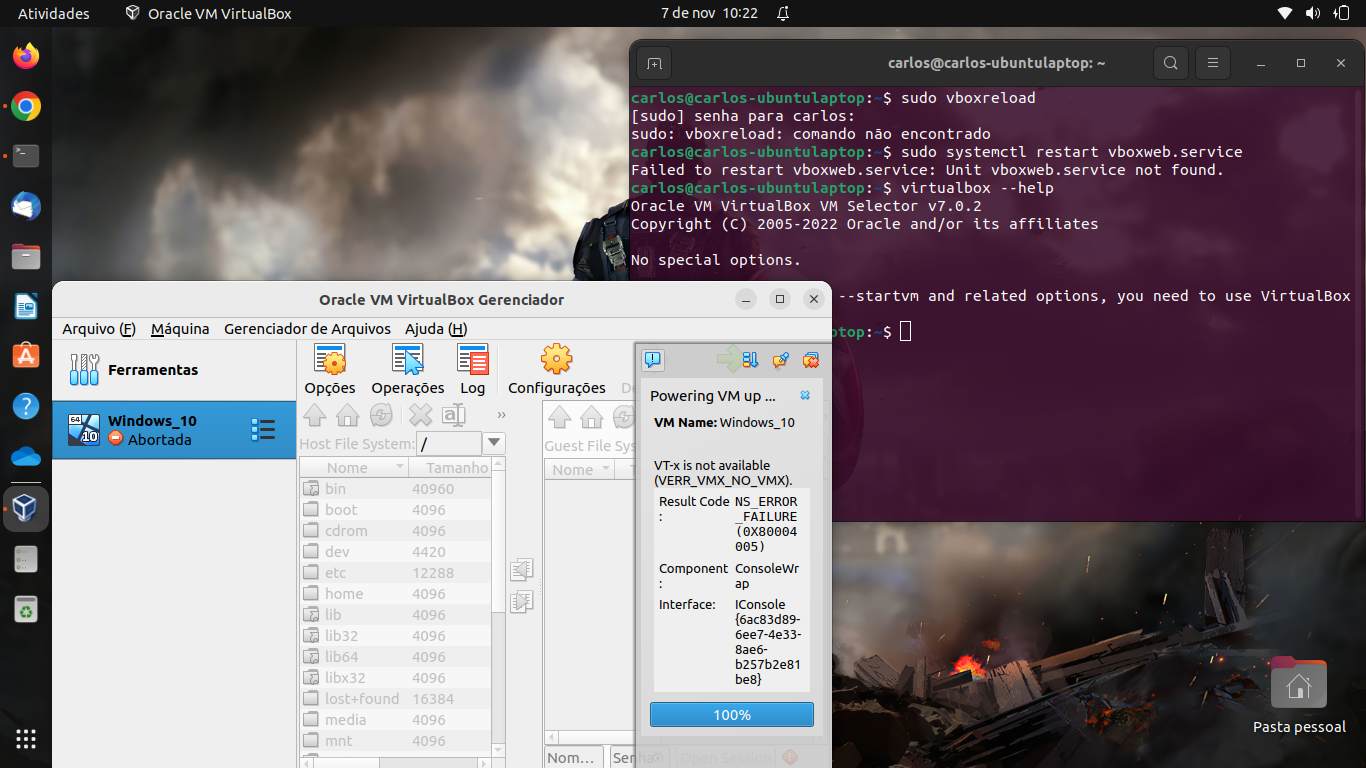
Task: Dismiss the Powering VM up notification
Action: (x=805, y=396)
